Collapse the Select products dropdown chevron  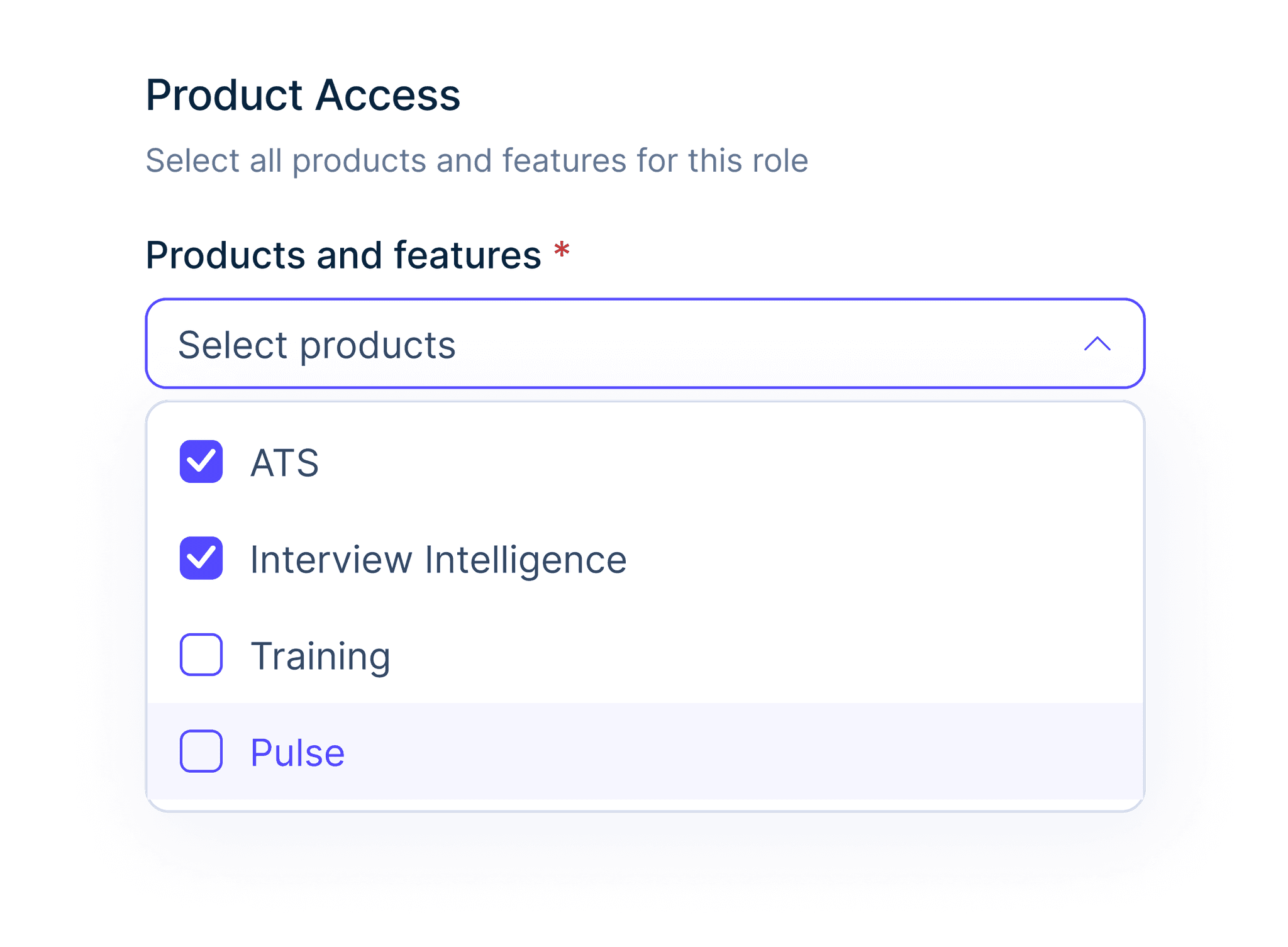tap(1097, 344)
